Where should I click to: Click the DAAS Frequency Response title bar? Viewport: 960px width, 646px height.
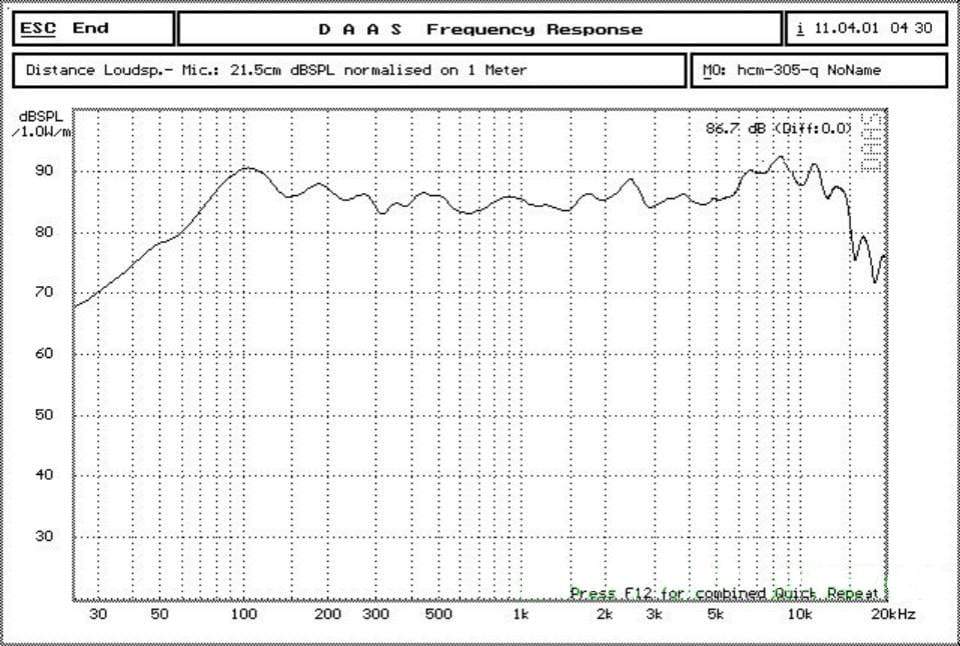[480, 29]
